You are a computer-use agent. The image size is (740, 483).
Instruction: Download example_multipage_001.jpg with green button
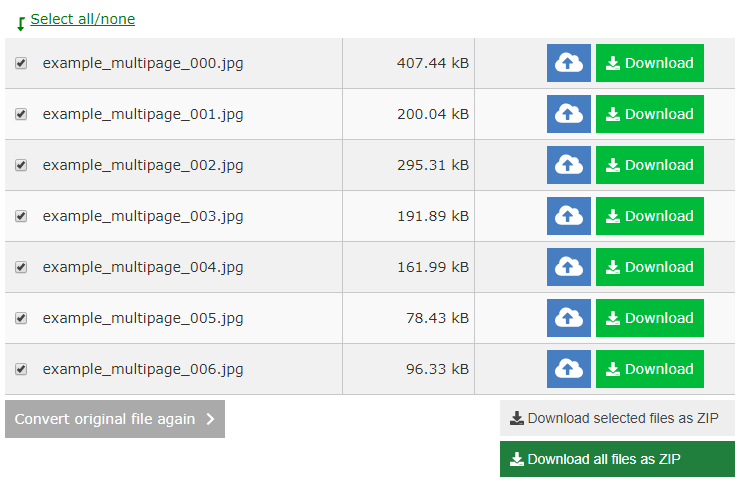tap(649, 114)
